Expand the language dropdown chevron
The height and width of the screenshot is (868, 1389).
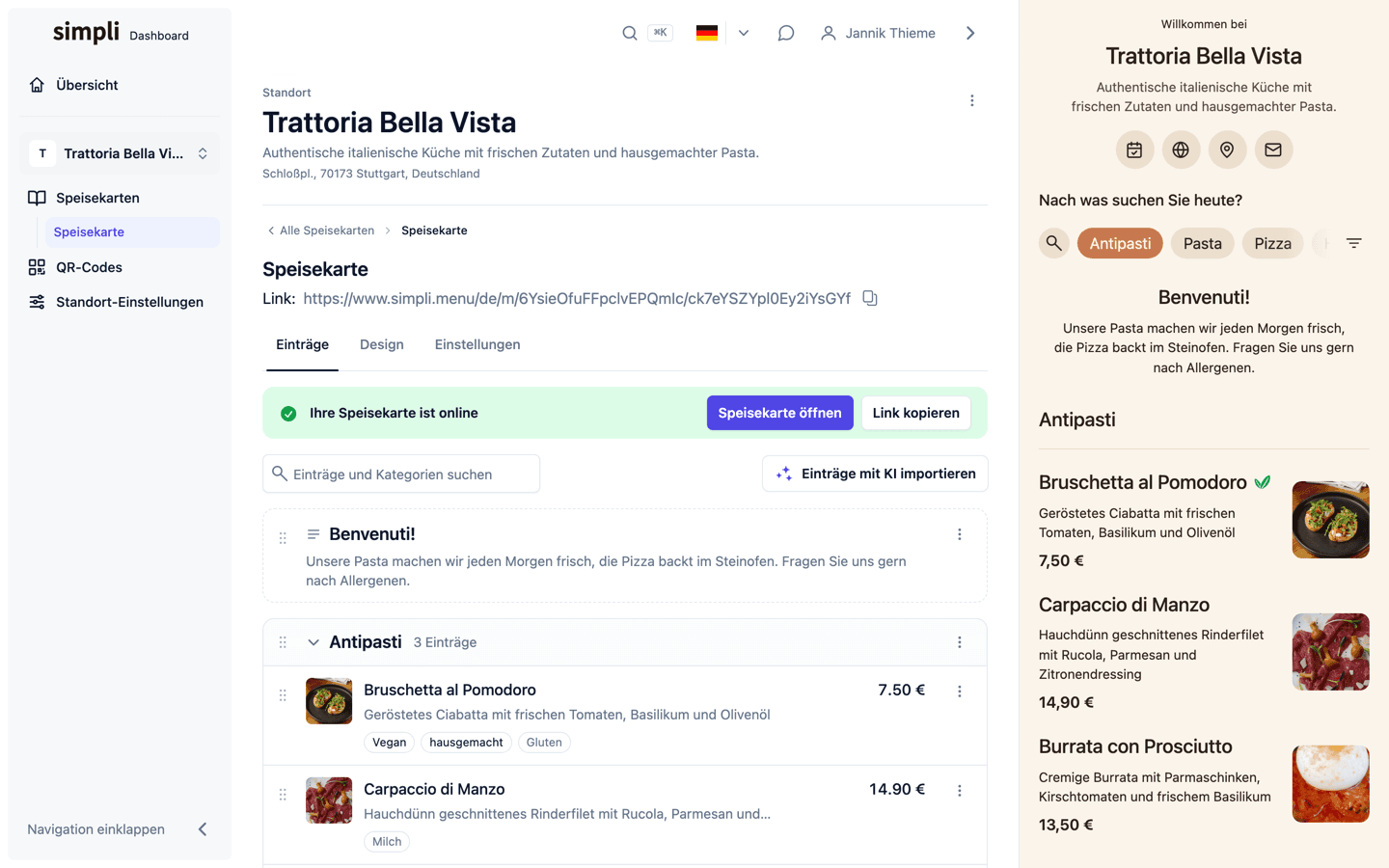click(744, 33)
